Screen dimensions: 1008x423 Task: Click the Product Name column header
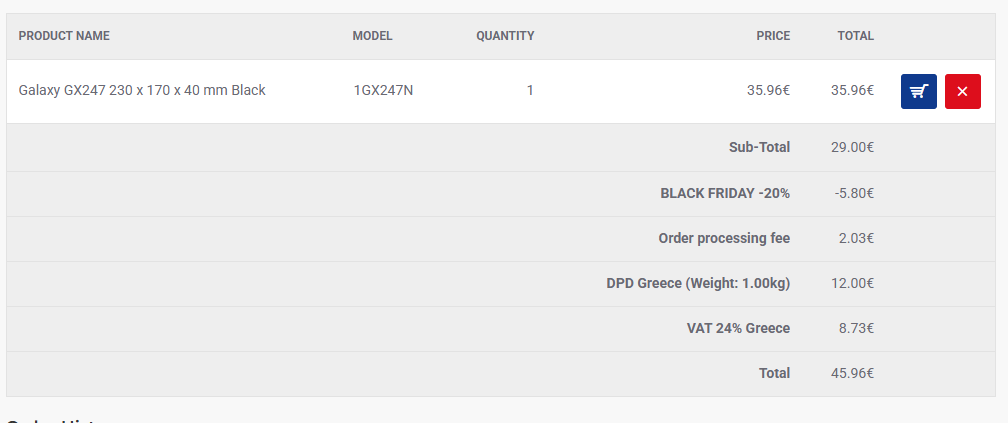(x=64, y=36)
